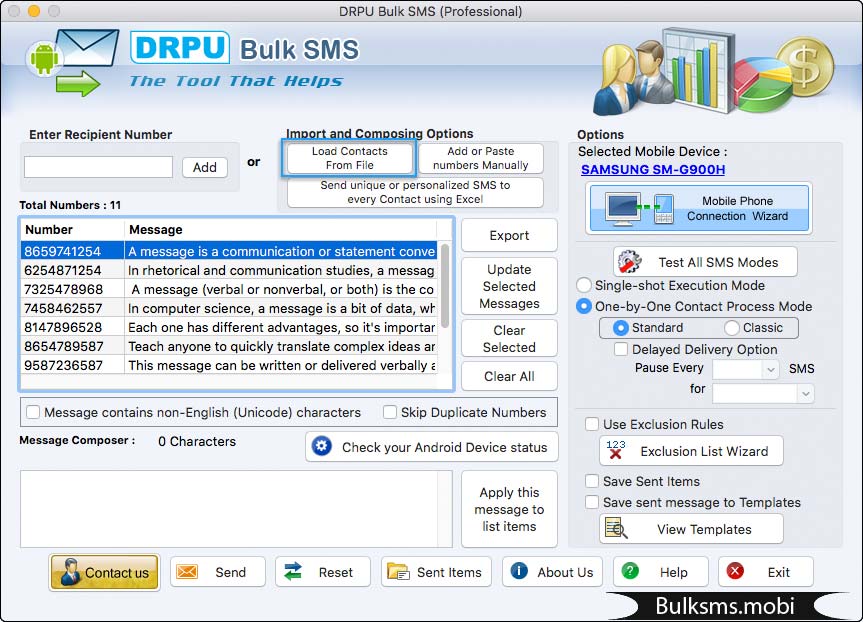This screenshot has width=863, height=622.
Task: Click the yellow minimize window button
Action: 34,10
